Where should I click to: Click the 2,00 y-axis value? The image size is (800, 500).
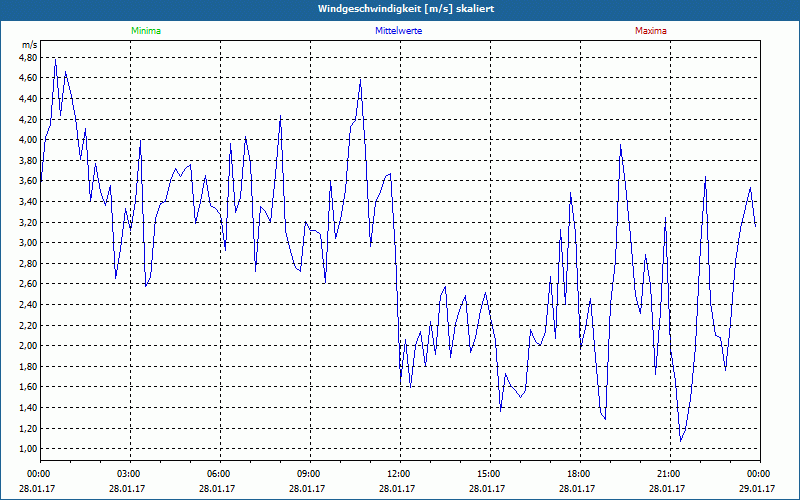pyautogui.click(x=29, y=346)
